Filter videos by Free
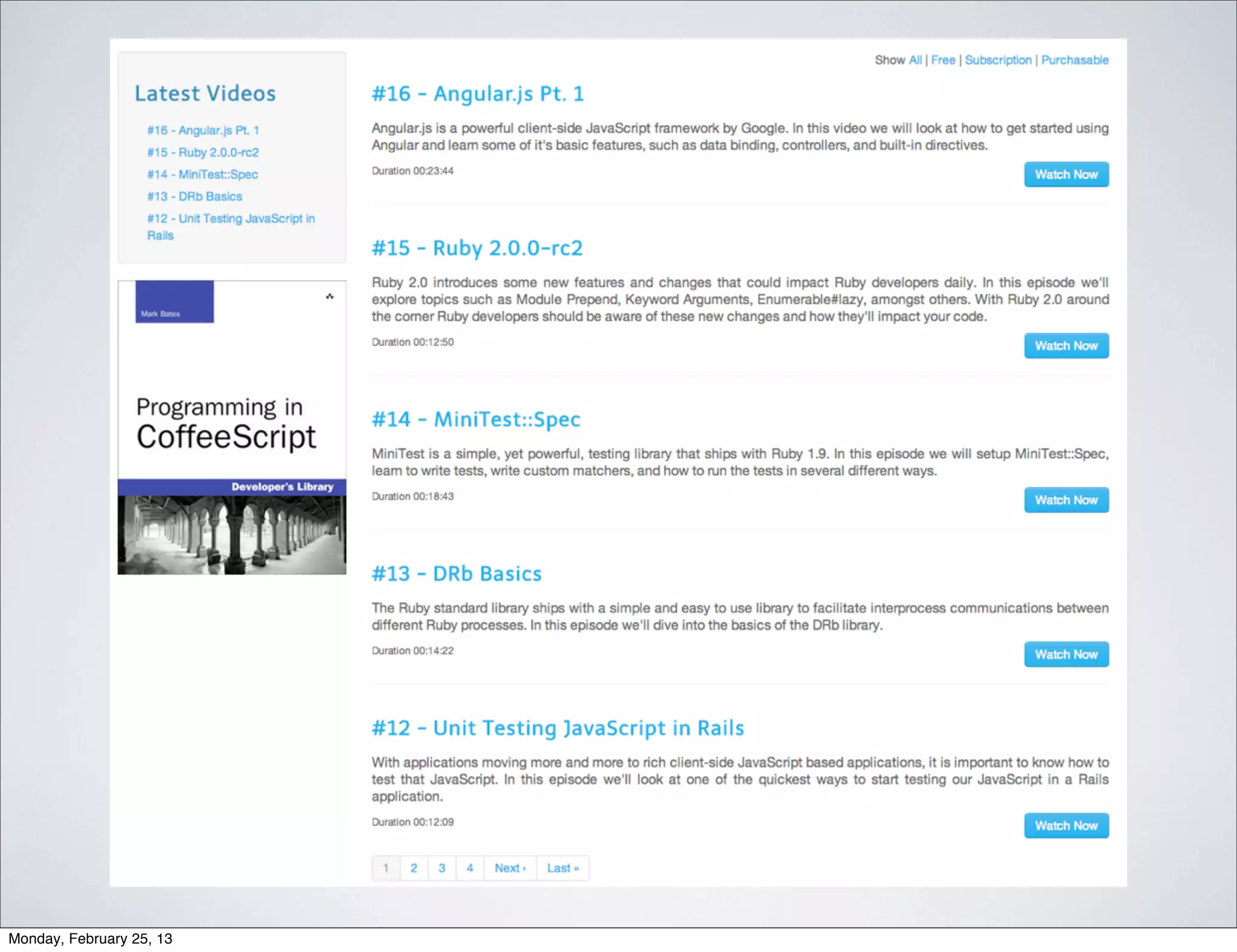1237x952 pixels. [943, 60]
